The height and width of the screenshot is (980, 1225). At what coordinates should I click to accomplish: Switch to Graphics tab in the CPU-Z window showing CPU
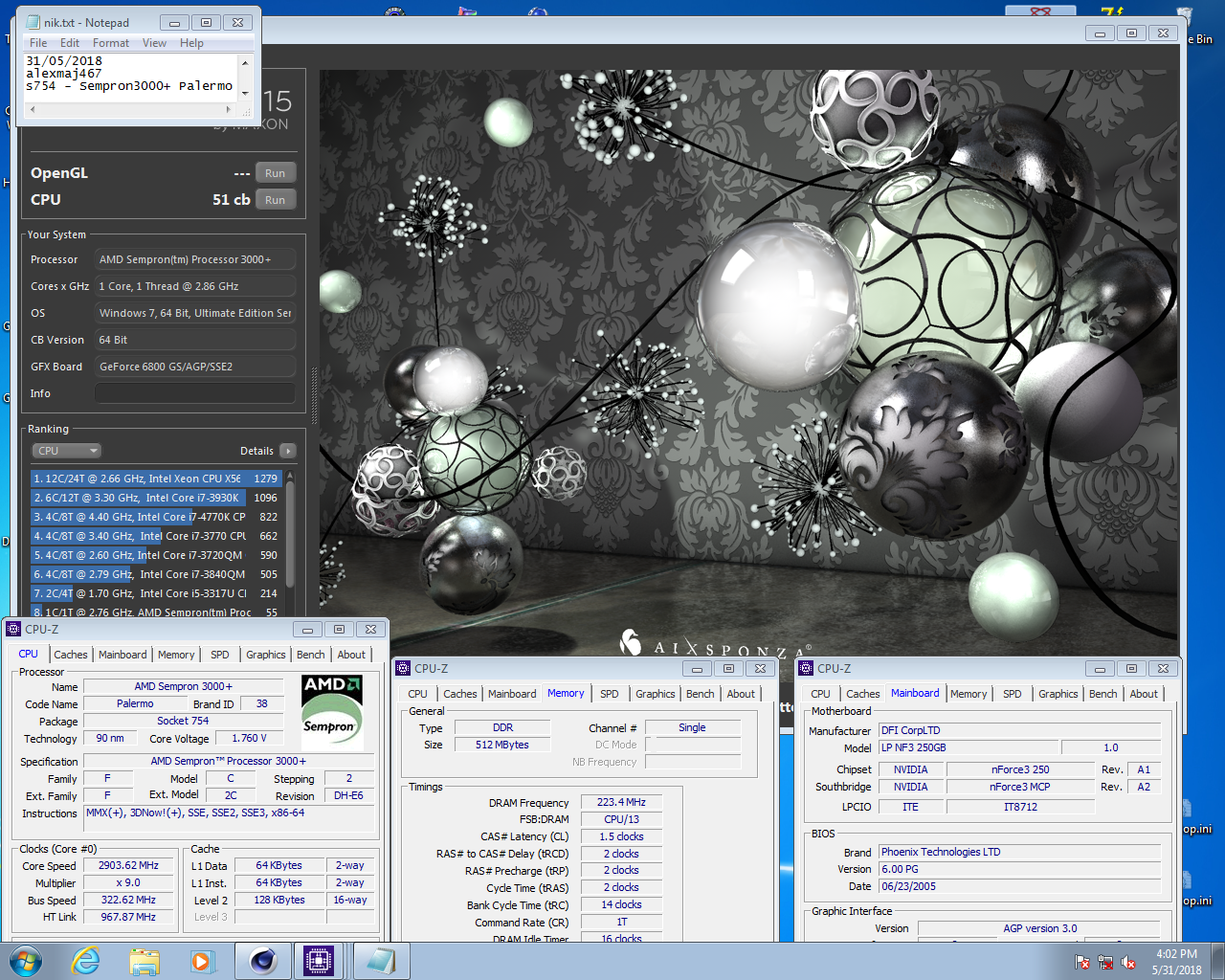coord(266,655)
